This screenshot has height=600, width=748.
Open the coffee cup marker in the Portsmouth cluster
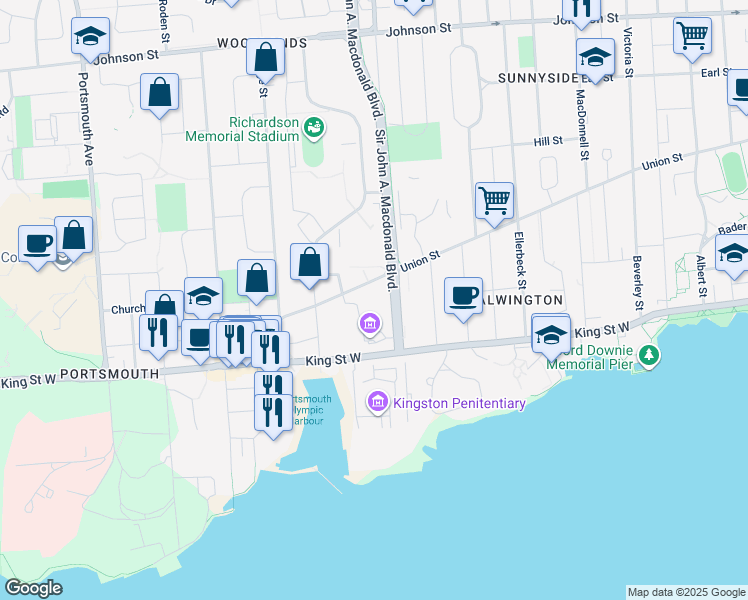196,339
